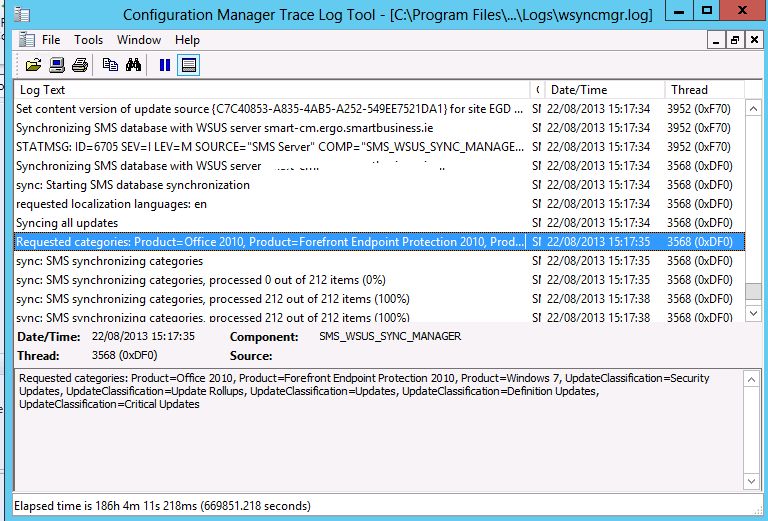Click the 22/08/2013 15:17:35 cell of the 0% row
768x521 pixels.
[599, 280]
